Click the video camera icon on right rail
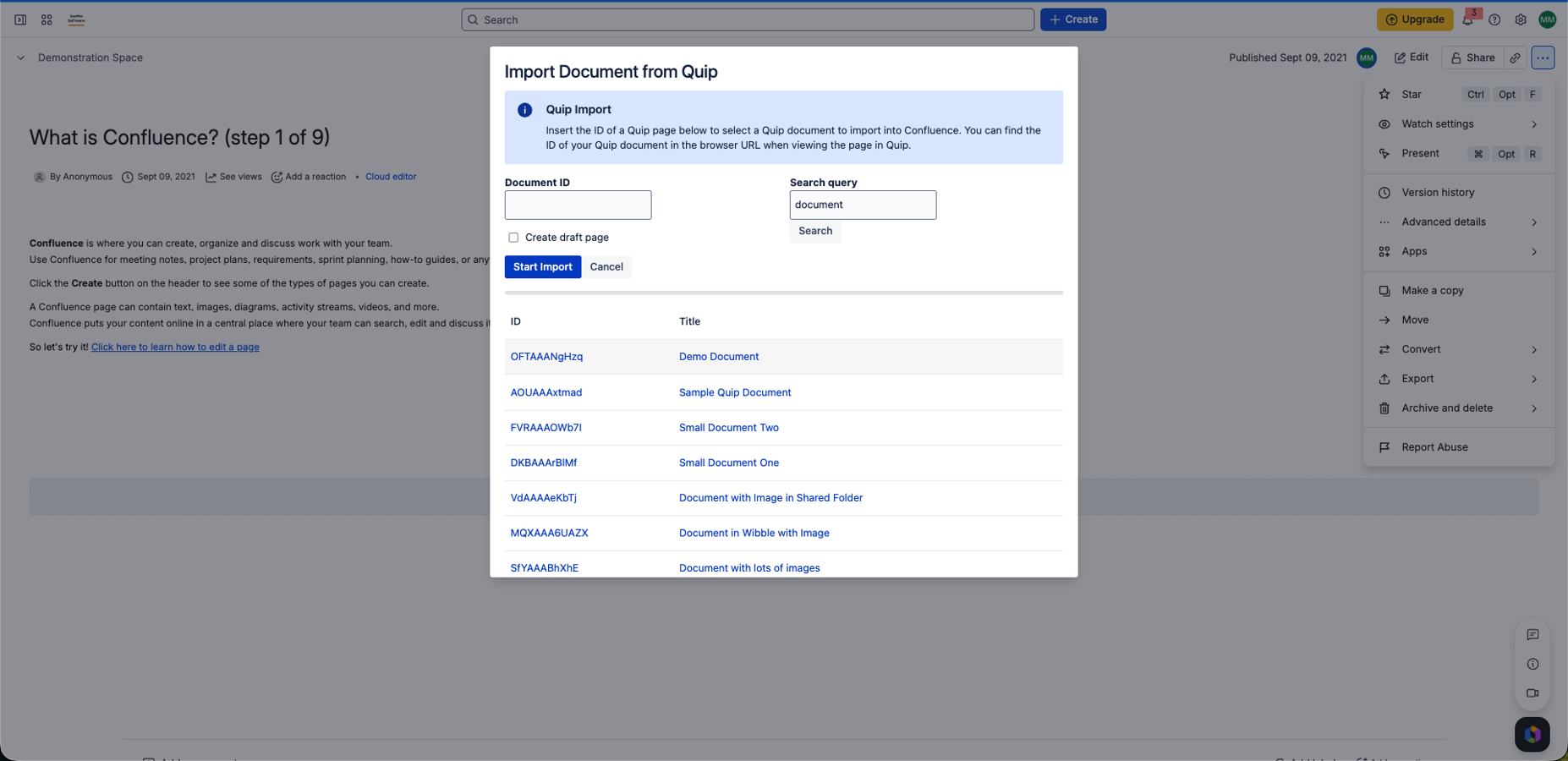 (x=1532, y=693)
